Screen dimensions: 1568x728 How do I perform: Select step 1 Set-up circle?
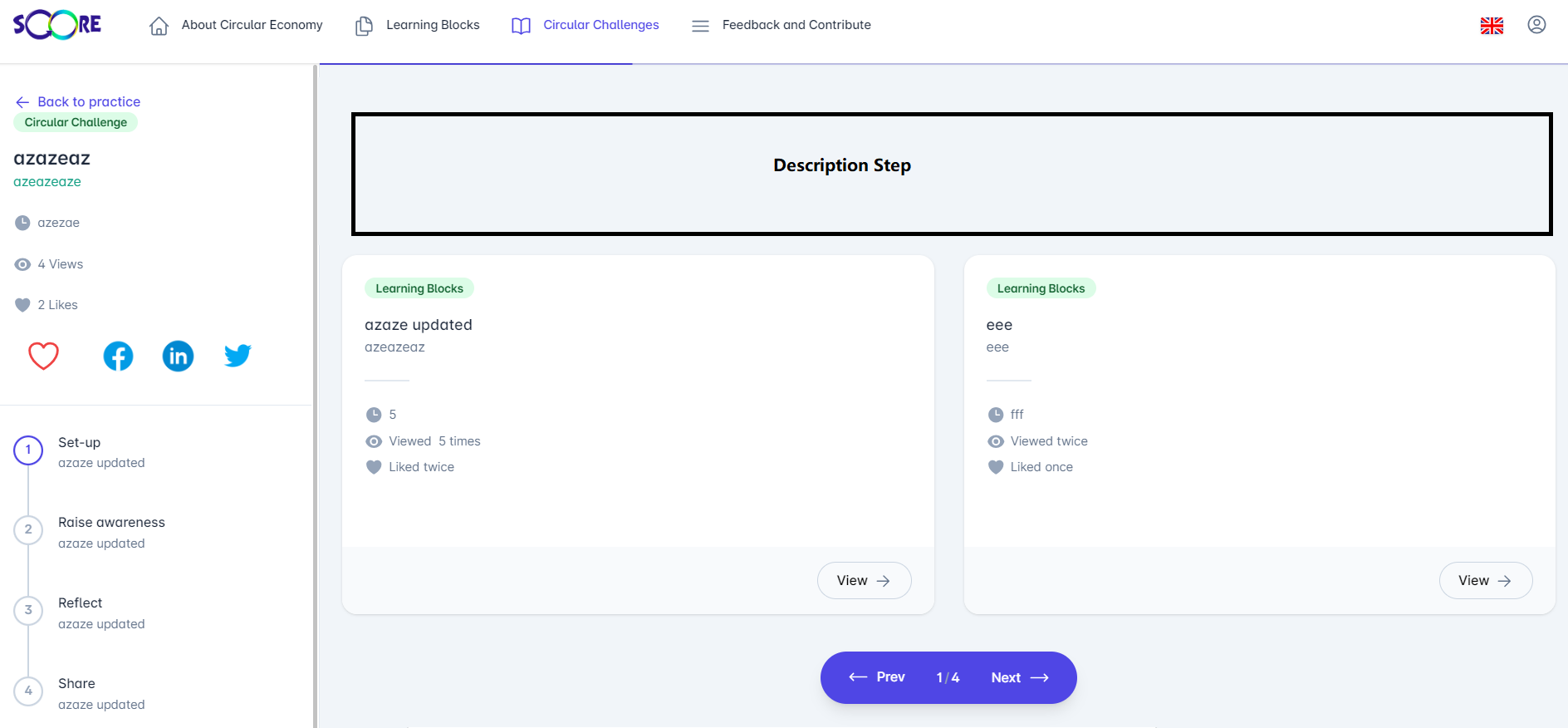[x=28, y=450]
